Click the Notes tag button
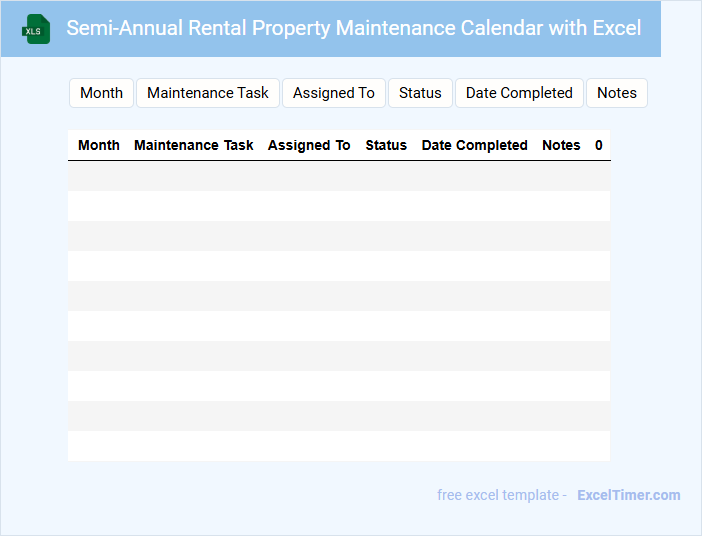Image resolution: width=702 pixels, height=536 pixels. tap(617, 93)
